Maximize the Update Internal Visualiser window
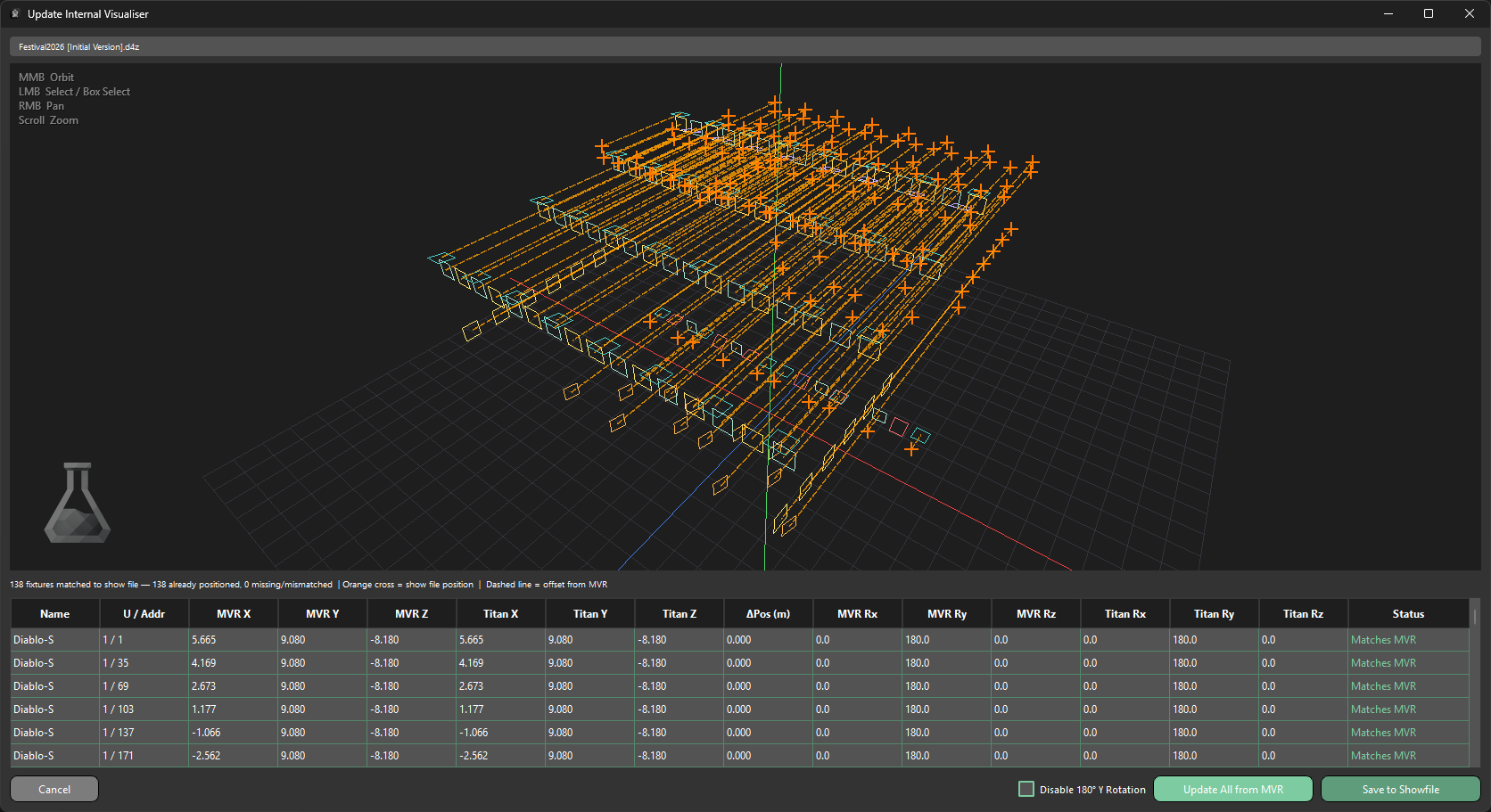Image resolution: width=1491 pixels, height=812 pixels. 1429,13
